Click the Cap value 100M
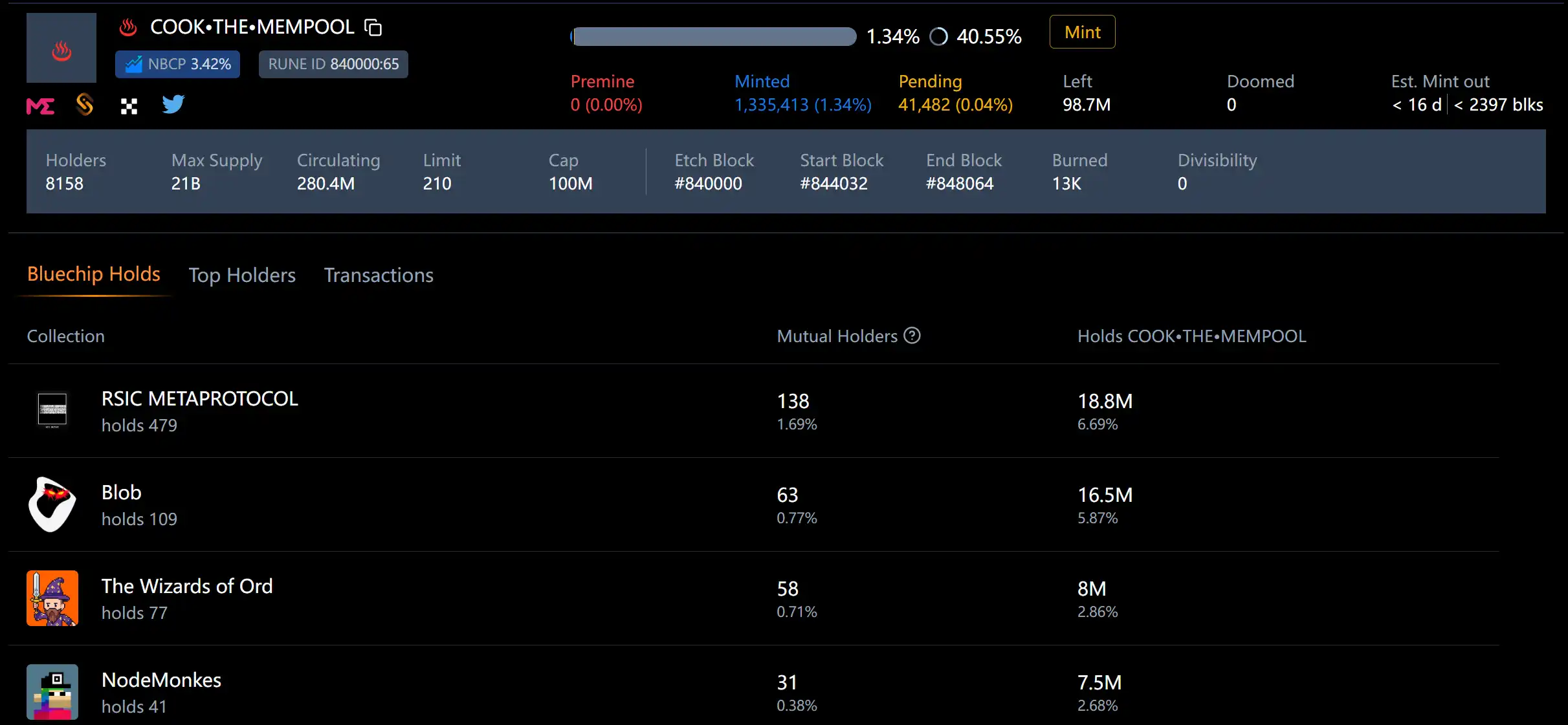The image size is (1568, 725). [x=571, y=184]
